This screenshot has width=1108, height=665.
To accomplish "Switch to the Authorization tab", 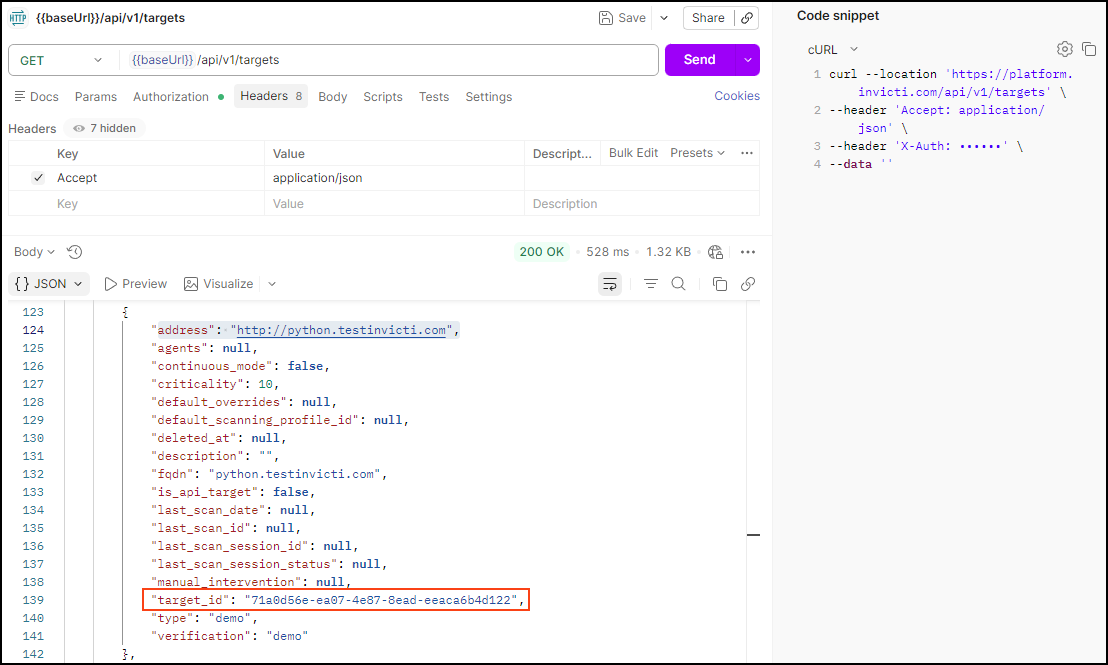I will point(171,97).
